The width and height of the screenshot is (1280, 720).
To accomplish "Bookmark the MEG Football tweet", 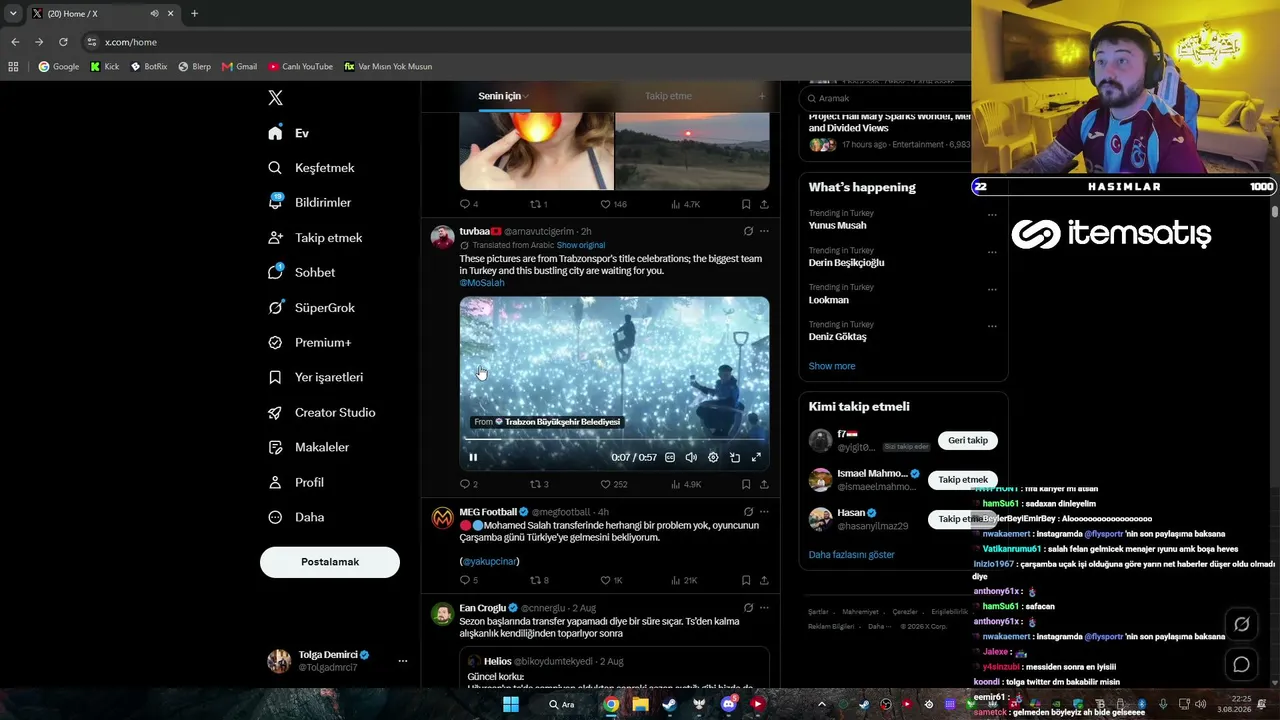I will 746,580.
